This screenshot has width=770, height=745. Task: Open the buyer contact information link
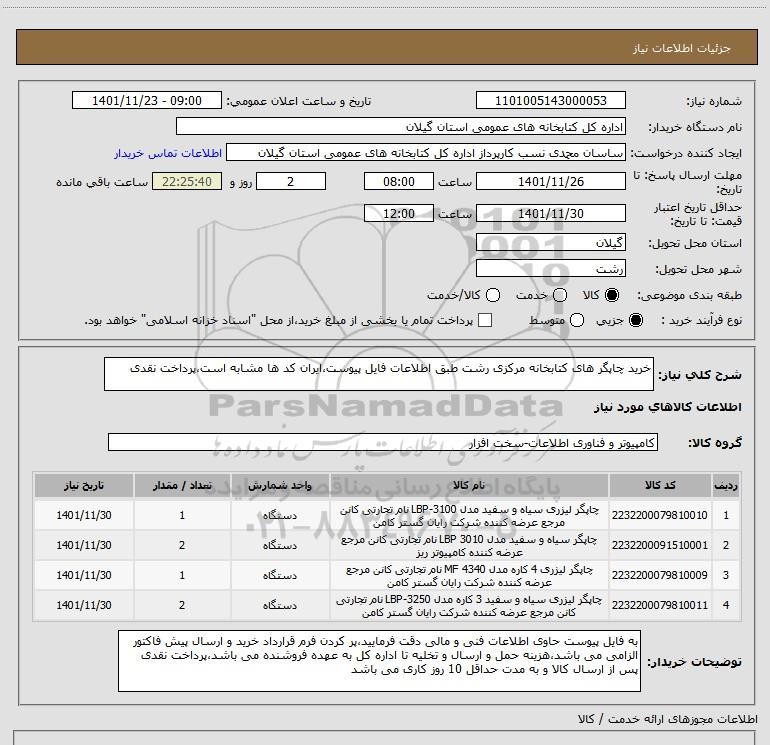(168, 153)
